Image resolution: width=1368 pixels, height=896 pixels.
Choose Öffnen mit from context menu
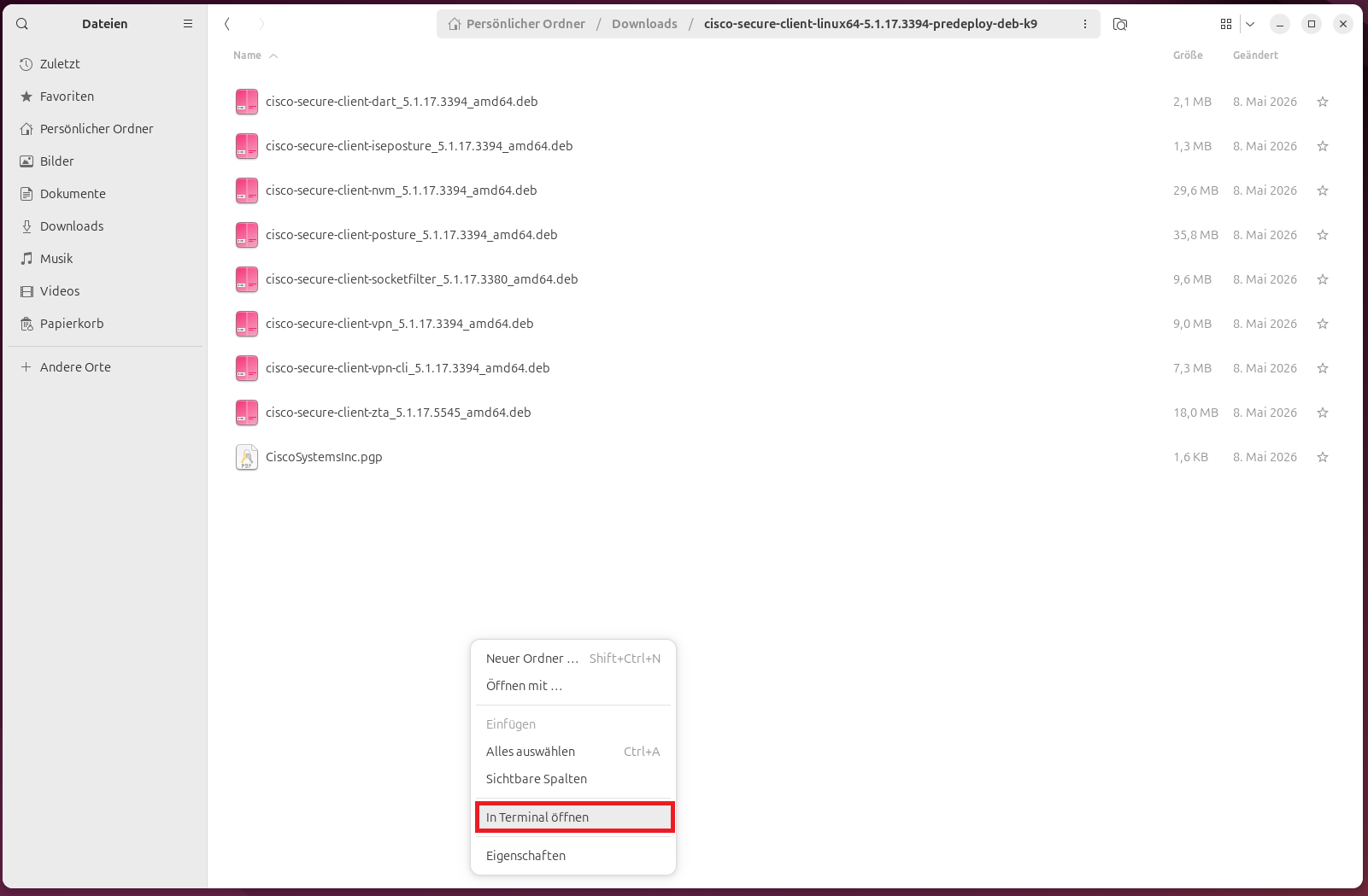coord(573,686)
